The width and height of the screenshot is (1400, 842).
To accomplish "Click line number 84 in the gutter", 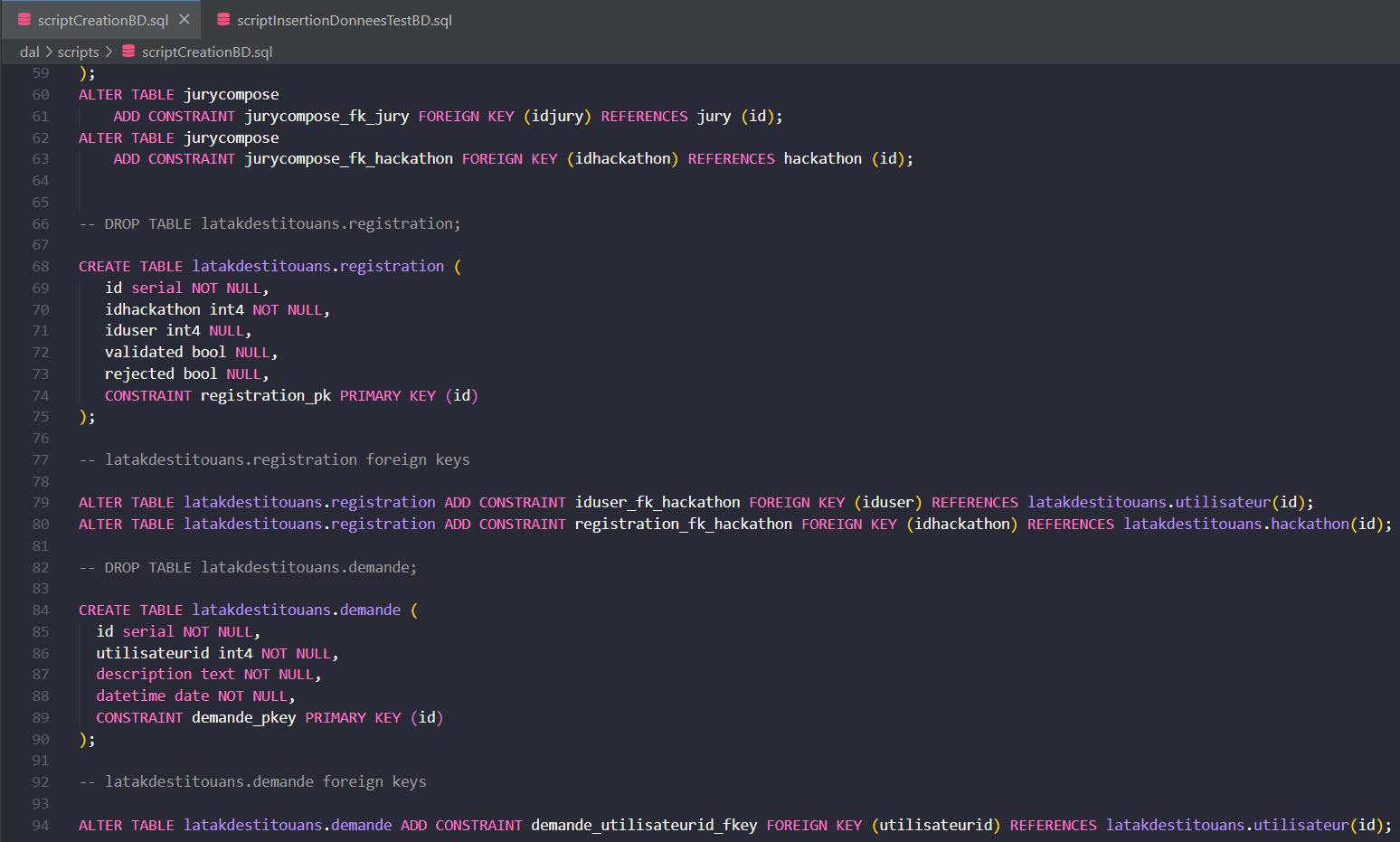I will [41, 610].
